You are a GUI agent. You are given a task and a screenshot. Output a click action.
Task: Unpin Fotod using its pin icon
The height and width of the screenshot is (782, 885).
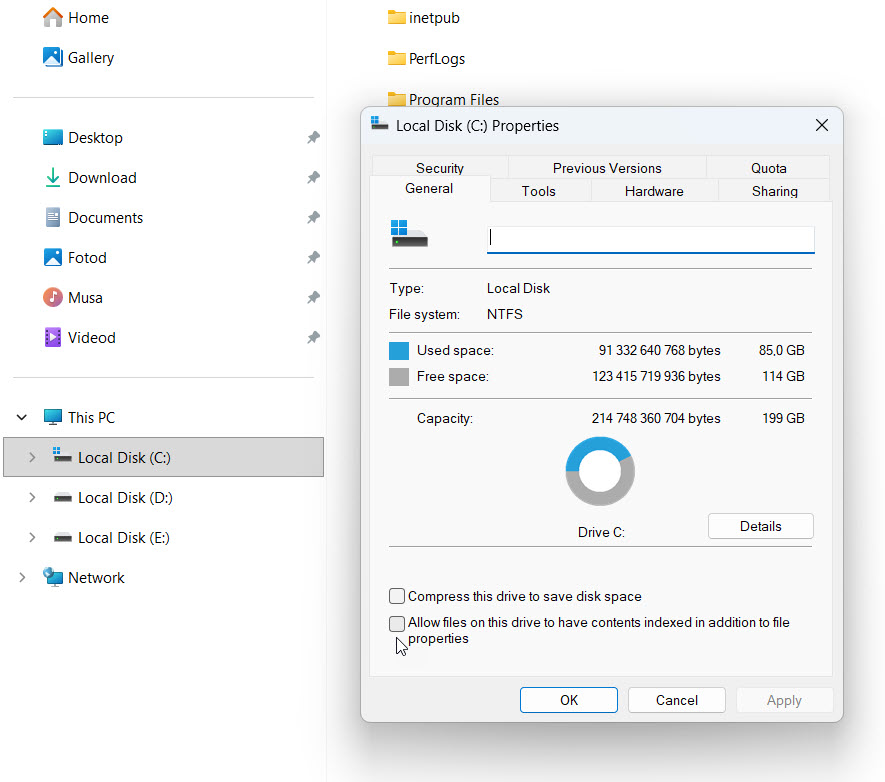tap(313, 258)
